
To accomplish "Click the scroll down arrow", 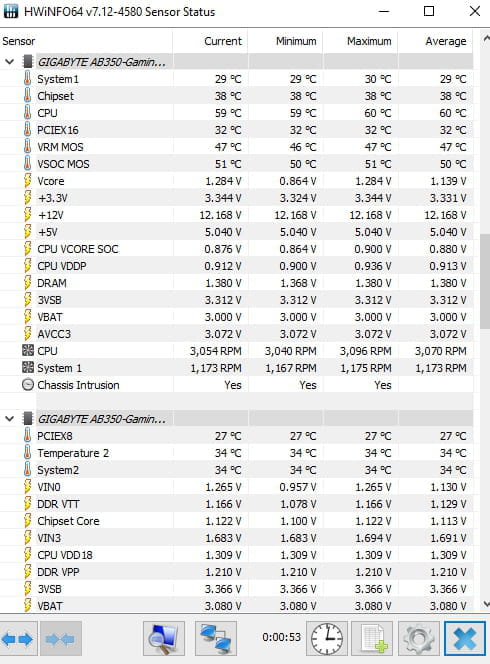I will (486, 604).
